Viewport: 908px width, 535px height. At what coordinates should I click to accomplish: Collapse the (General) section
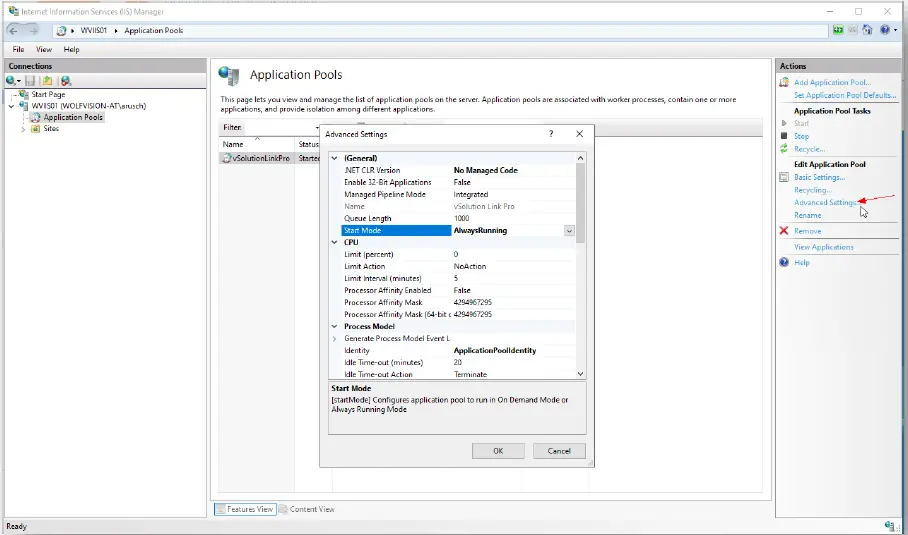(x=335, y=158)
